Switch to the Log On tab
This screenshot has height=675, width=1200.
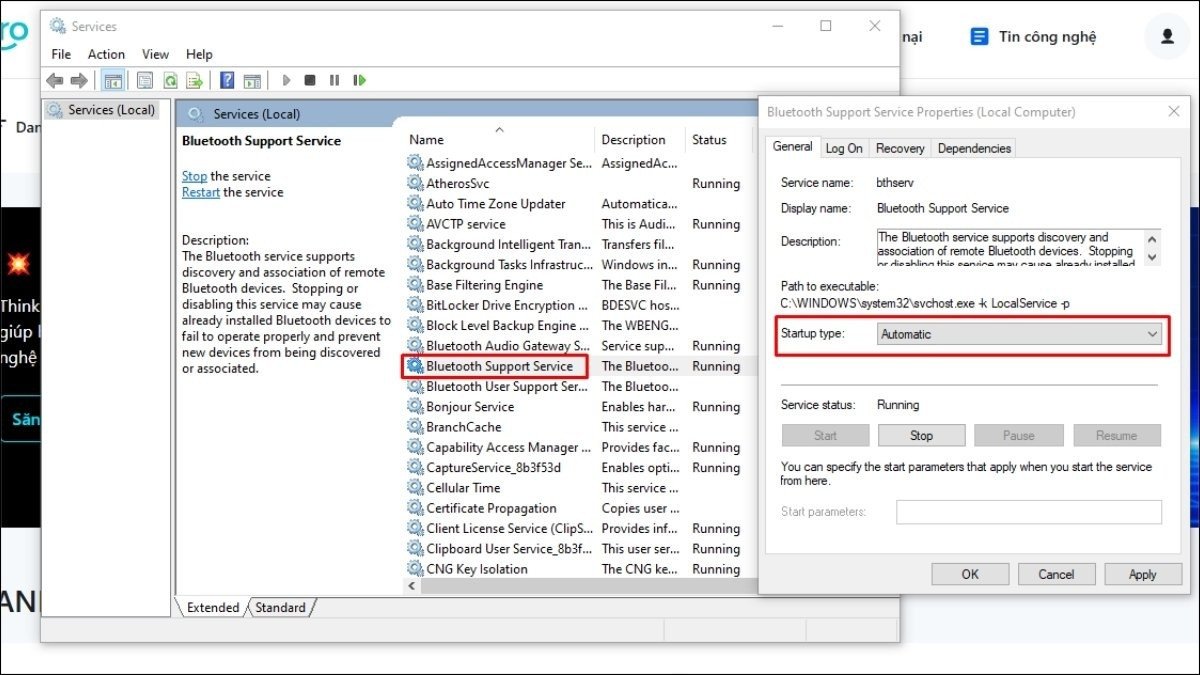pyautogui.click(x=844, y=148)
